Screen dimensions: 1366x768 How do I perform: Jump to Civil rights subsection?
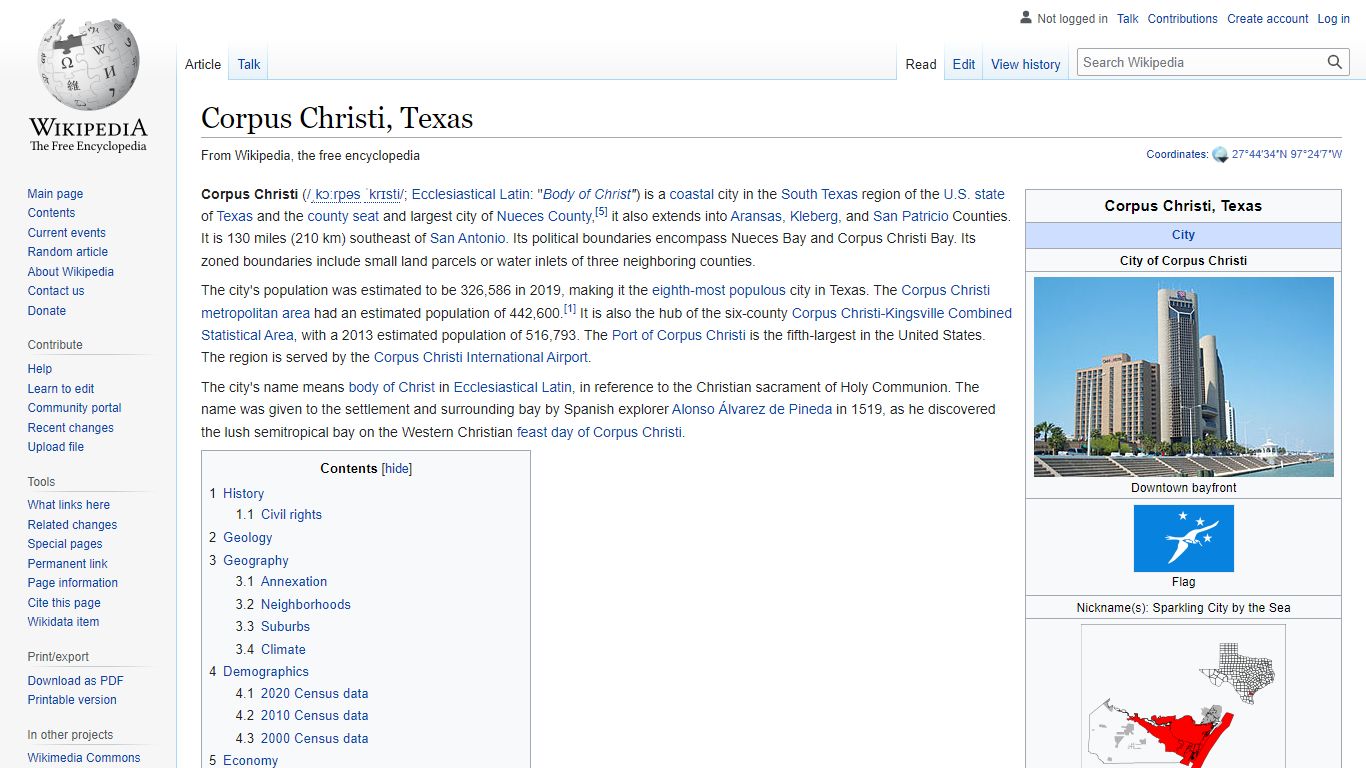291,514
